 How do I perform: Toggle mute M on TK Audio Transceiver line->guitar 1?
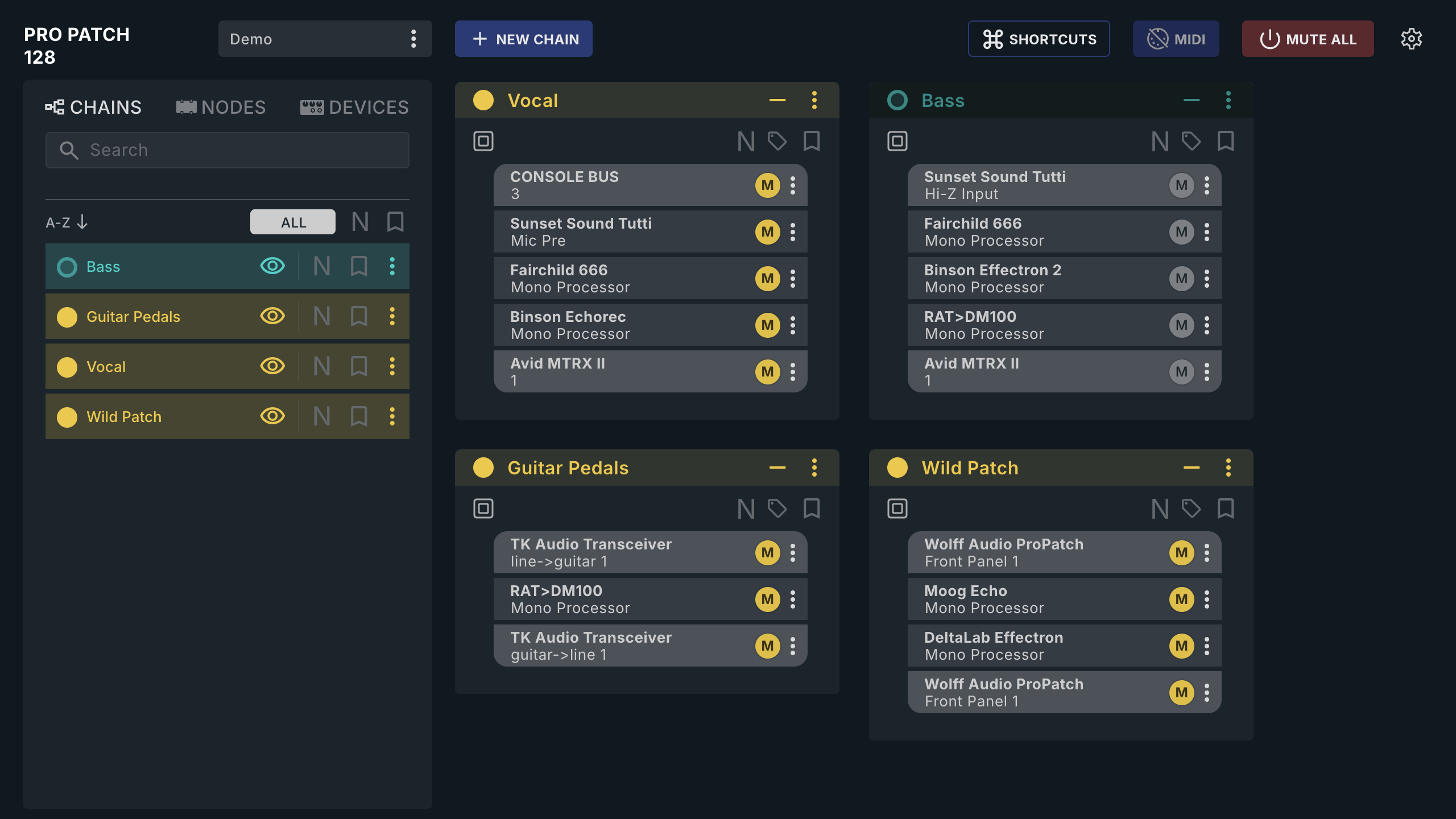(767, 553)
